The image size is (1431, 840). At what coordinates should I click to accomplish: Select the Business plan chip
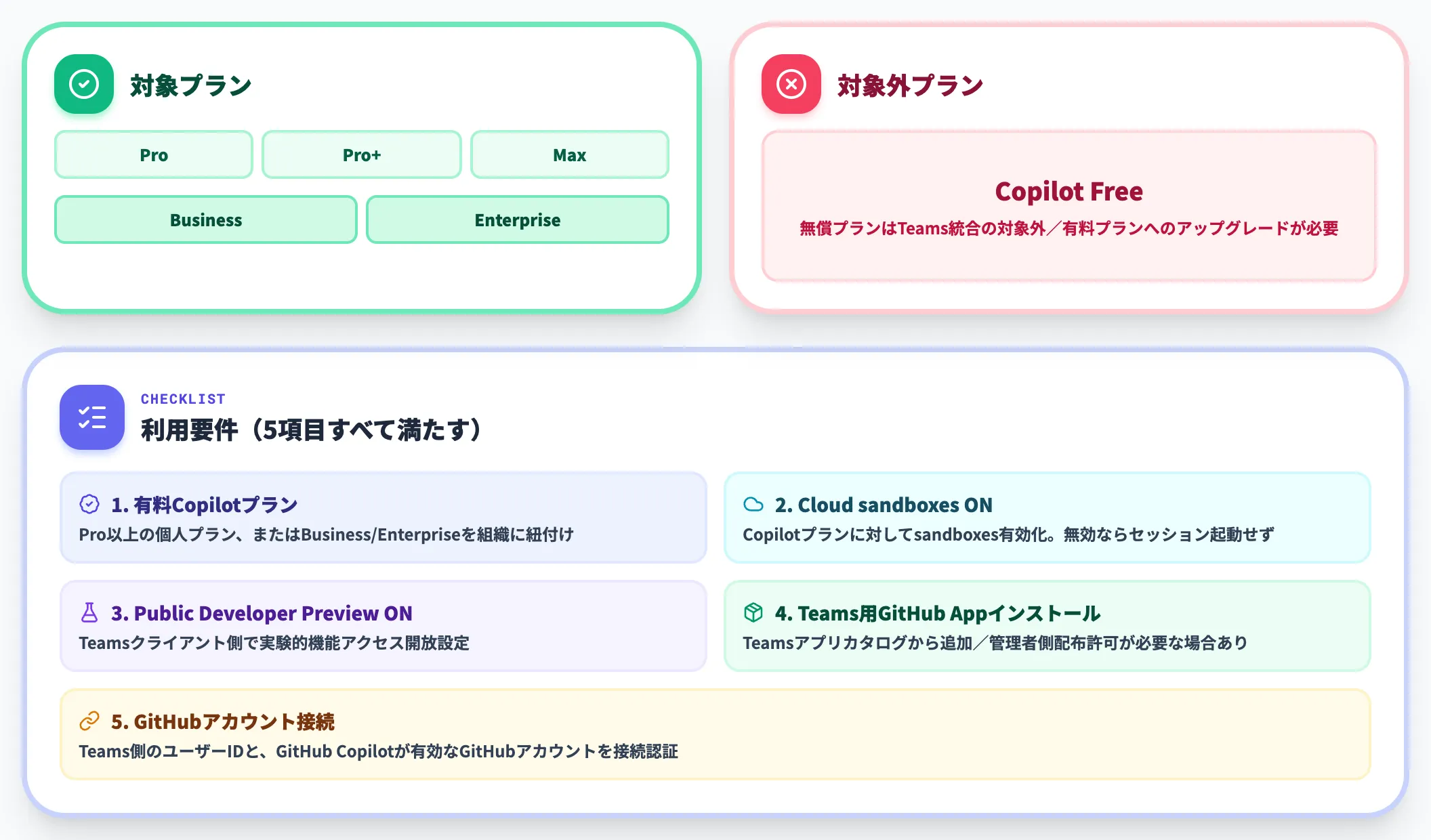(x=206, y=220)
